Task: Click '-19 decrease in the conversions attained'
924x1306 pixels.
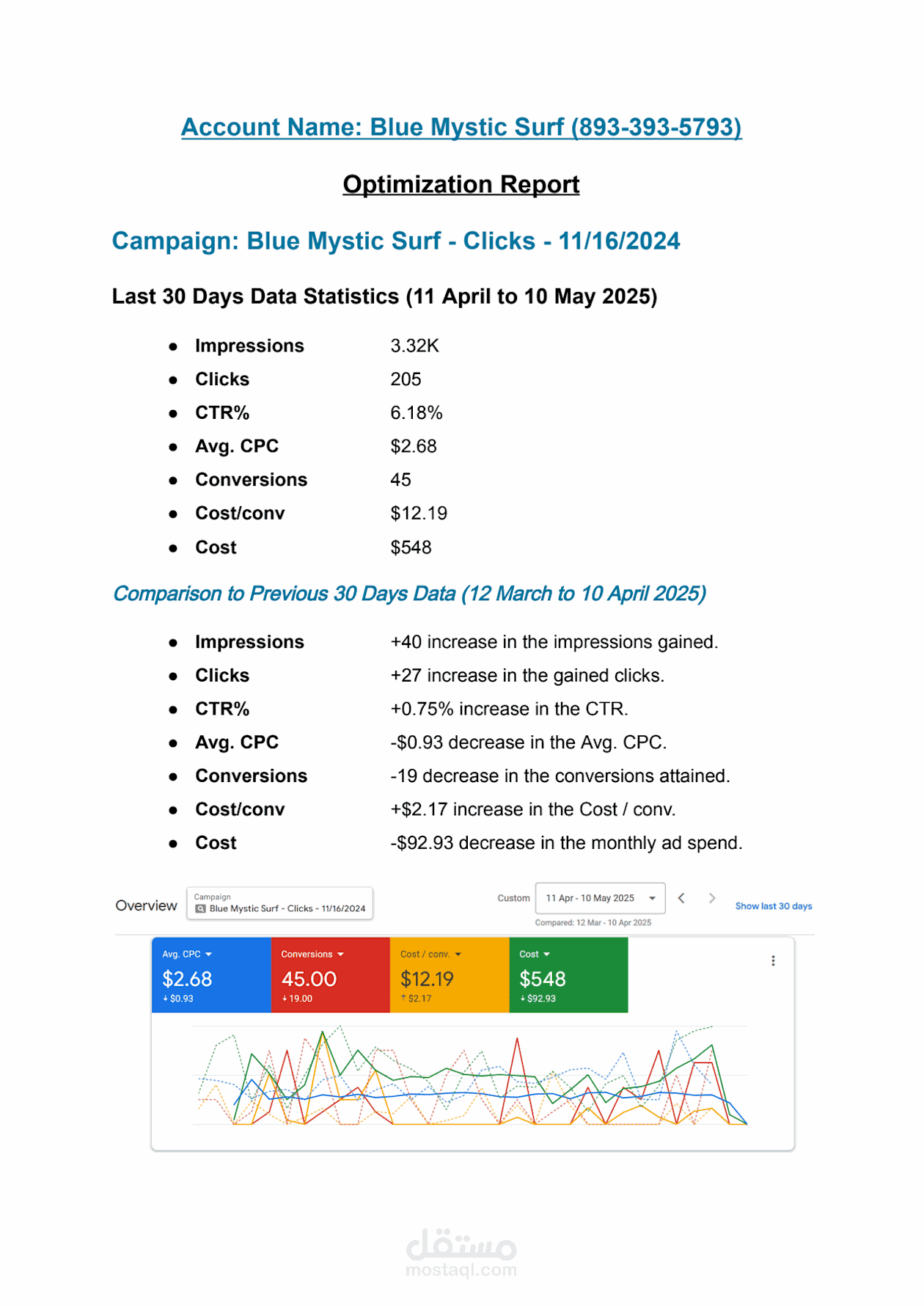Action: (x=560, y=776)
